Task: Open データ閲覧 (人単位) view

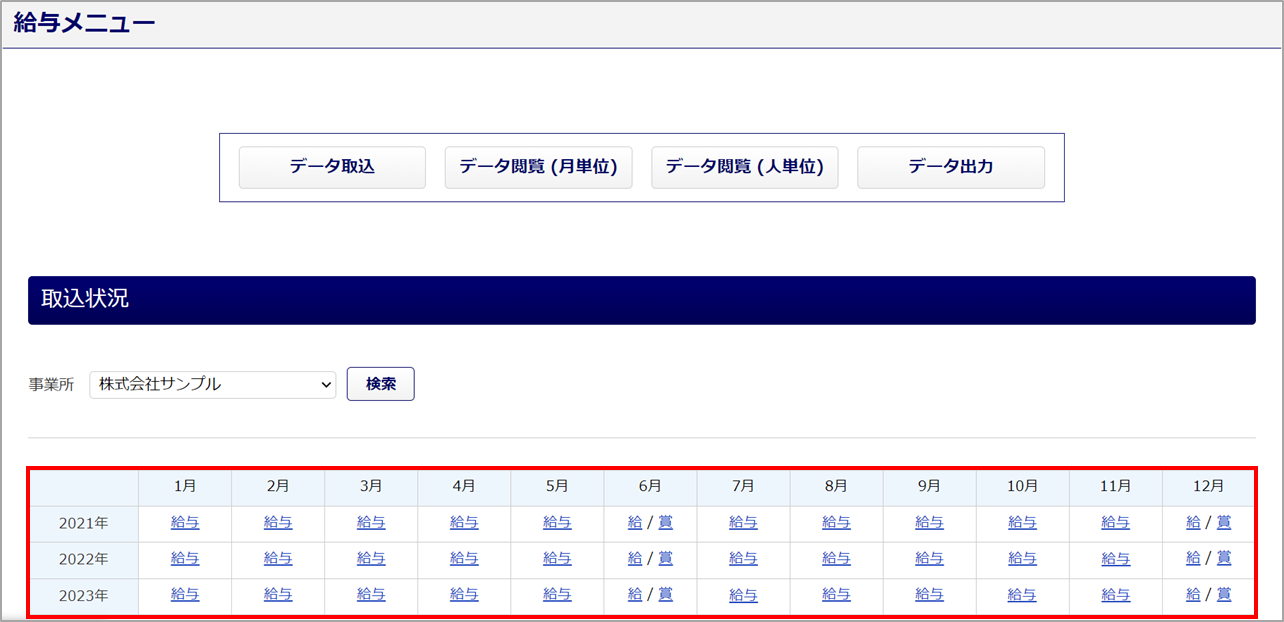Action: tap(745, 167)
